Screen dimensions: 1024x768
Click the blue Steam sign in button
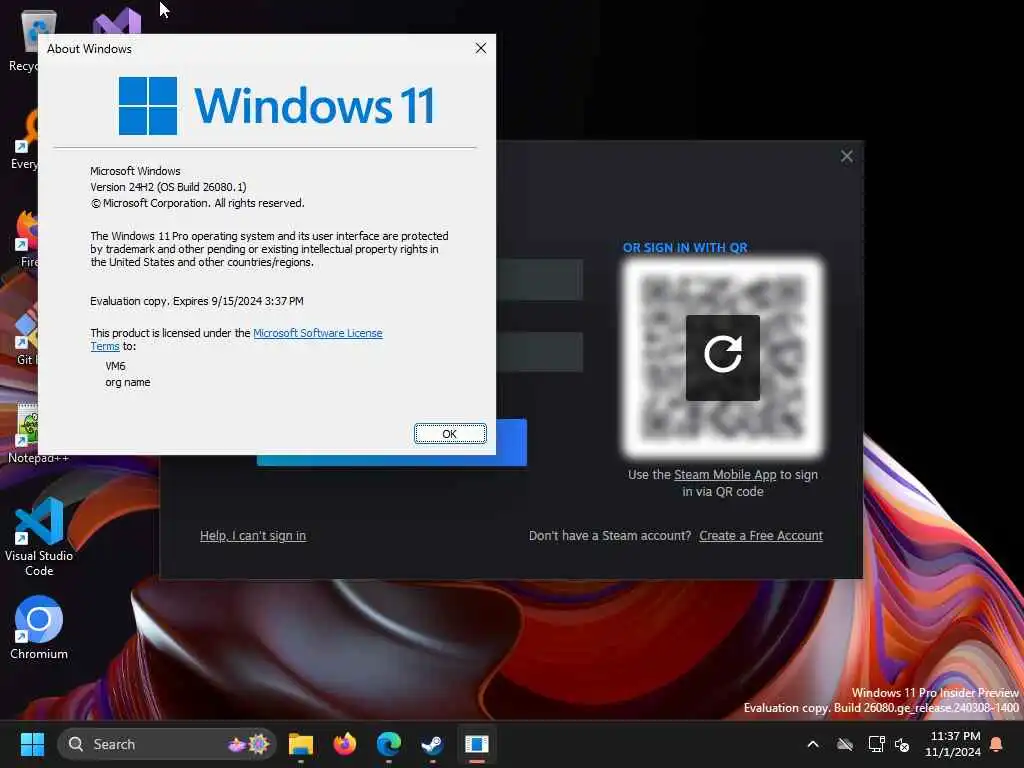(x=511, y=442)
